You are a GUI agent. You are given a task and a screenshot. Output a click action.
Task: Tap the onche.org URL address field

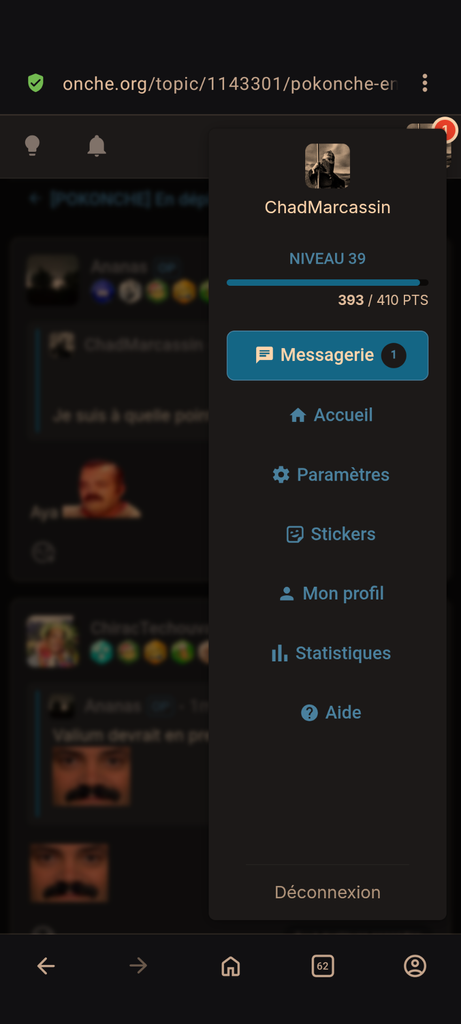(x=230, y=84)
